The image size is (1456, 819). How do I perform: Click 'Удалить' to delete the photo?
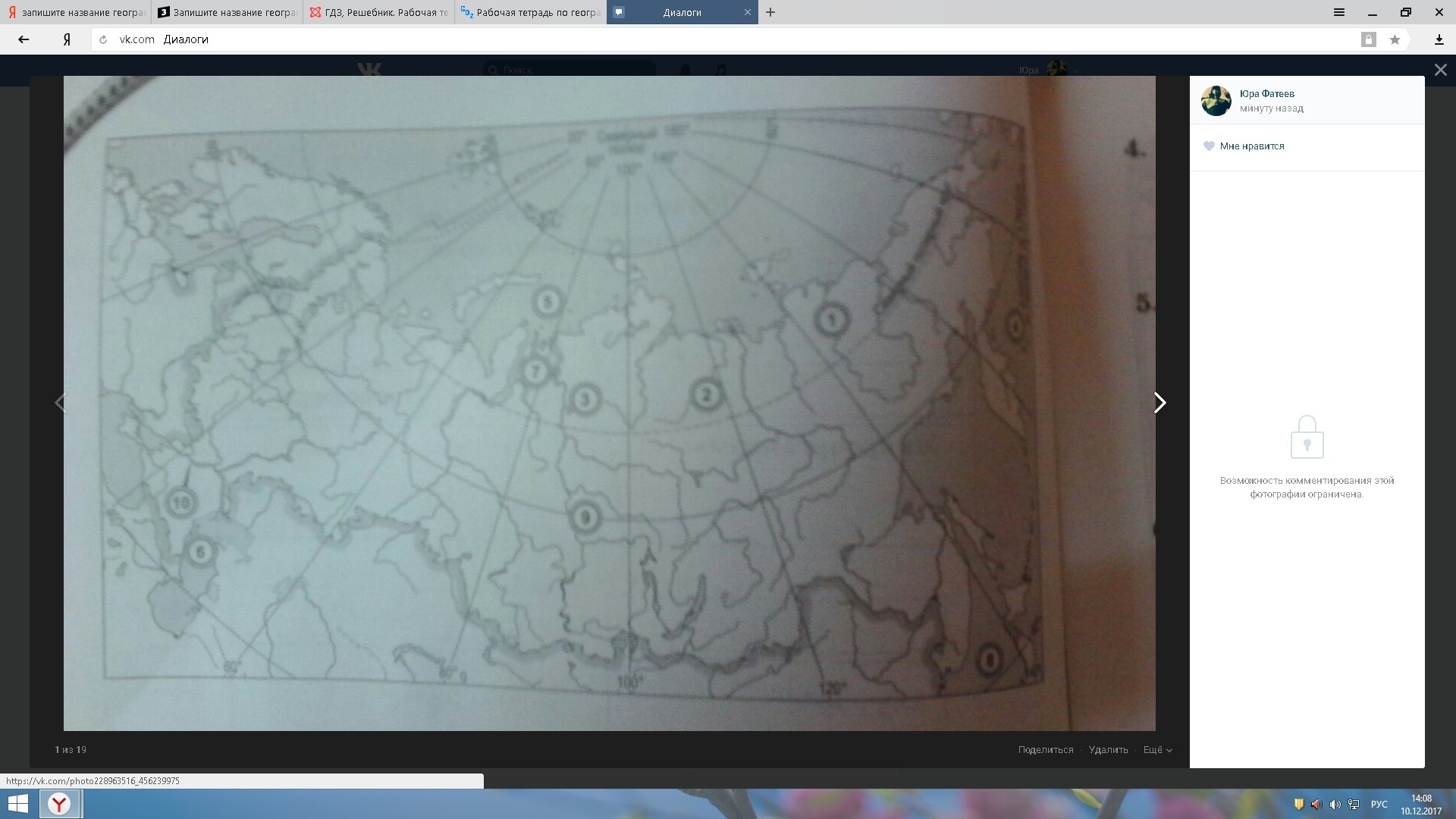tap(1108, 750)
